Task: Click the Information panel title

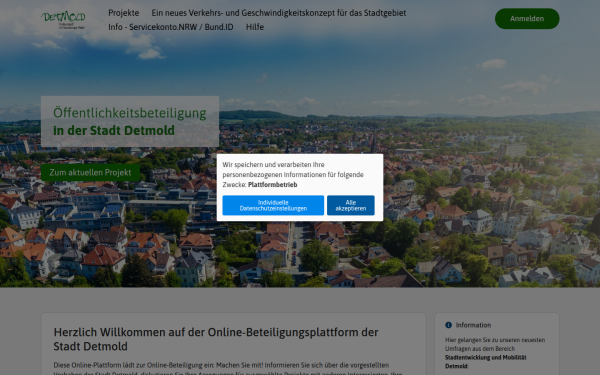Action: (x=473, y=325)
